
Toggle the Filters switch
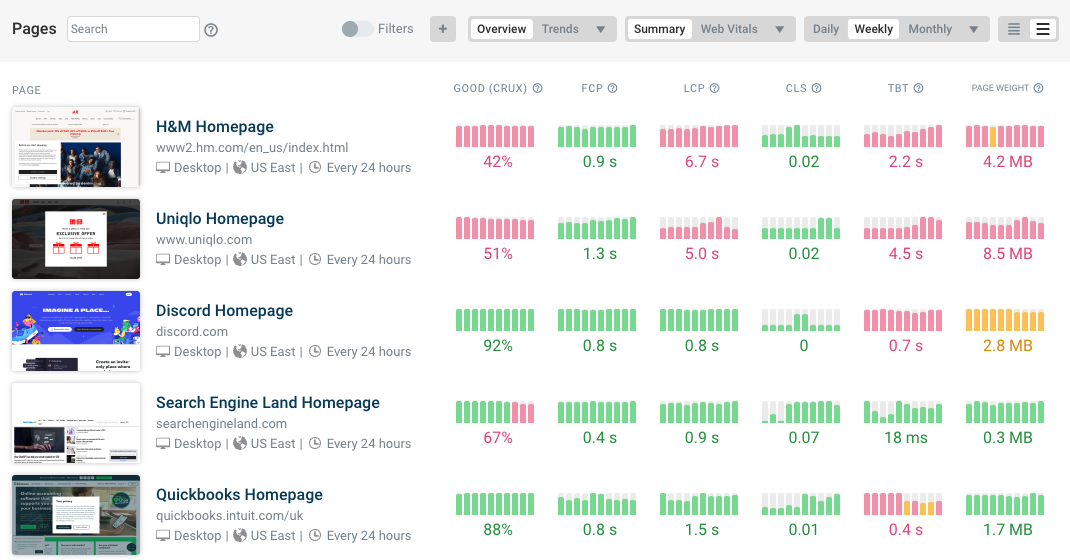[x=357, y=29]
